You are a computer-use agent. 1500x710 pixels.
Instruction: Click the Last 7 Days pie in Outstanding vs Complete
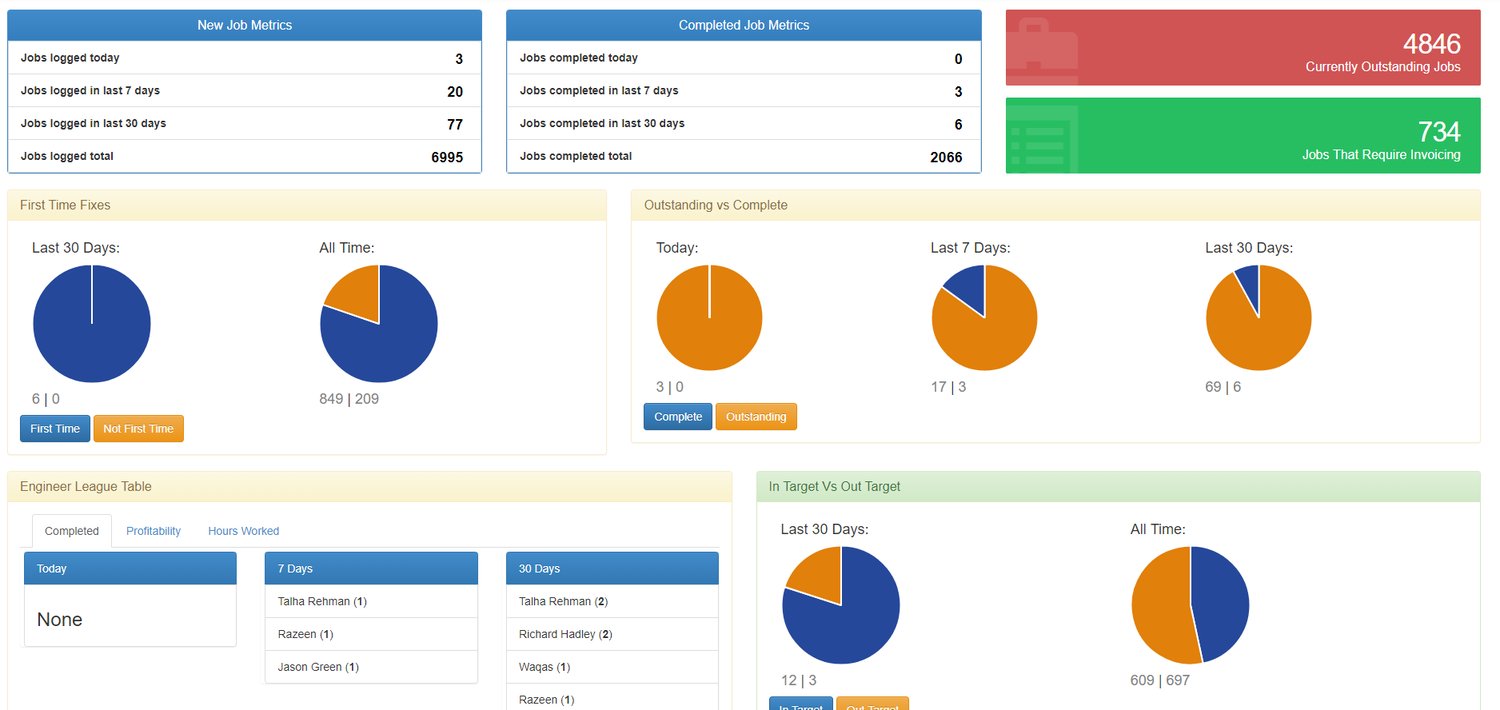pos(984,316)
